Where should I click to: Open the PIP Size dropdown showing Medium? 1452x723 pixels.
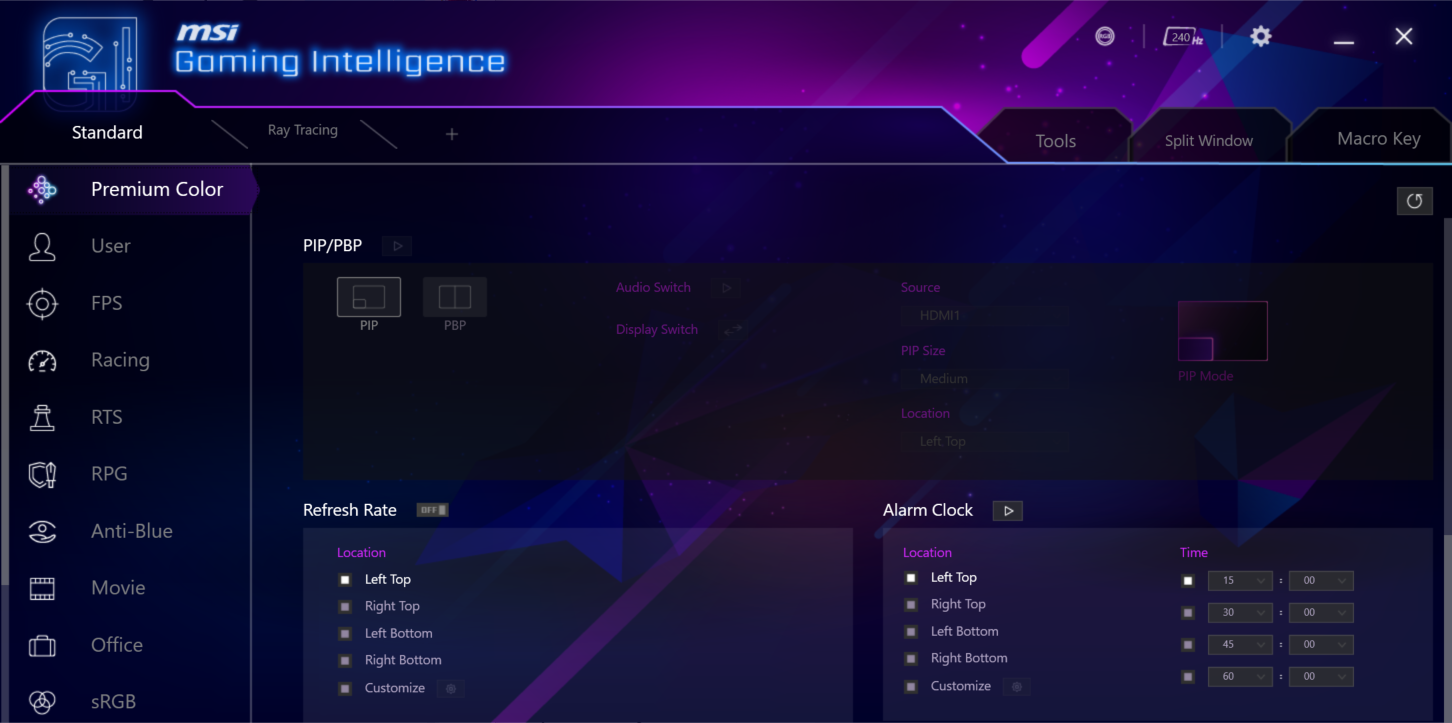point(983,379)
